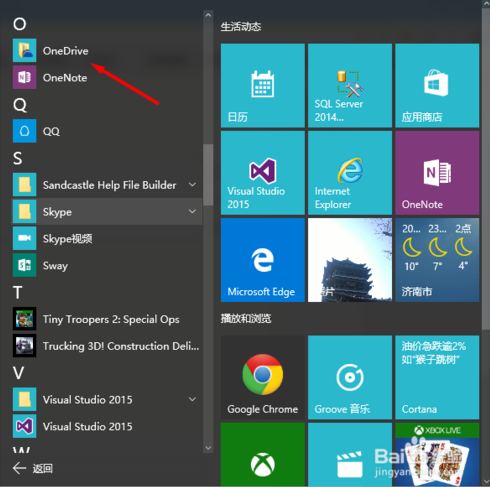Click the 返回 back button

click(33, 468)
